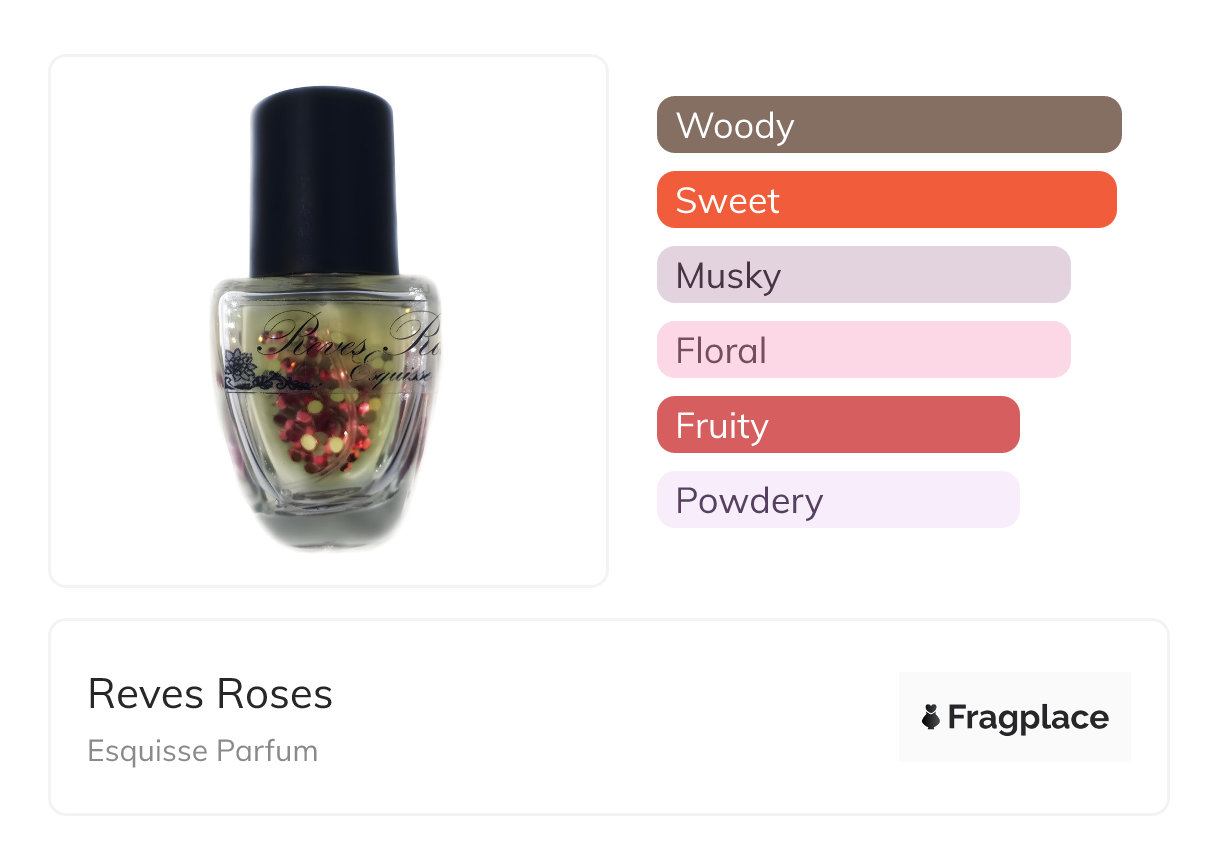The height and width of the screenshot is (864, 1218).
Task: Click the word Woody in the brown bar
Action: coord(735,126)
